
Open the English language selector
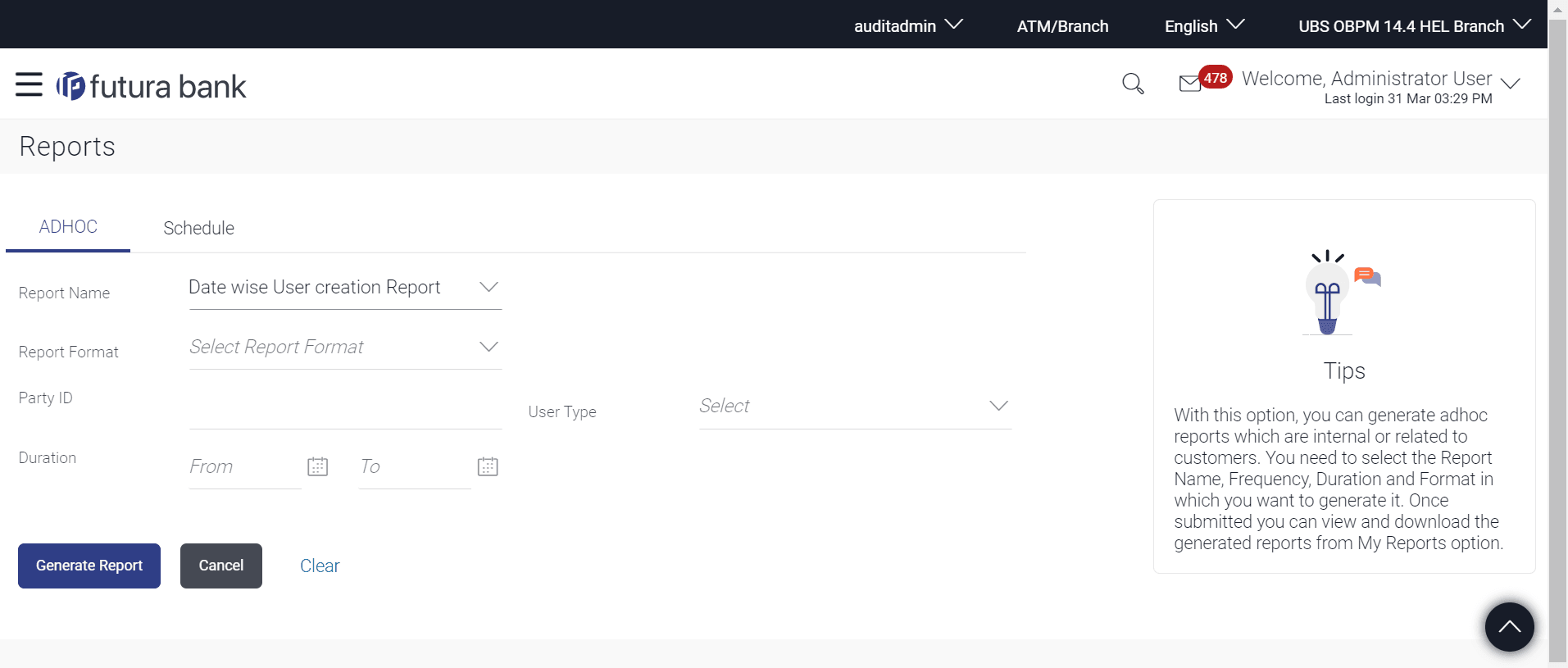click(1204, 26)
